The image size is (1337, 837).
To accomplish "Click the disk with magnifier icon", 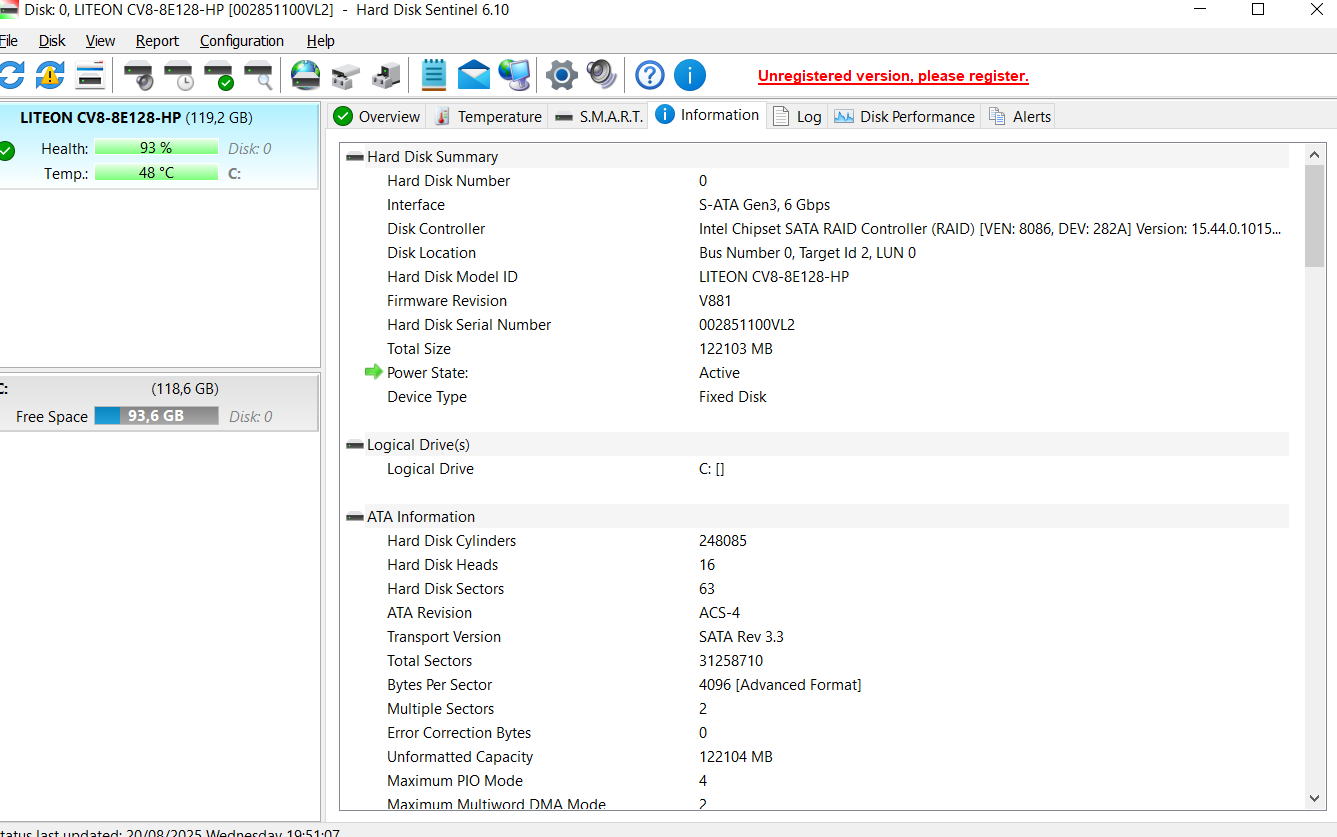I will click(x=258, y=75).
